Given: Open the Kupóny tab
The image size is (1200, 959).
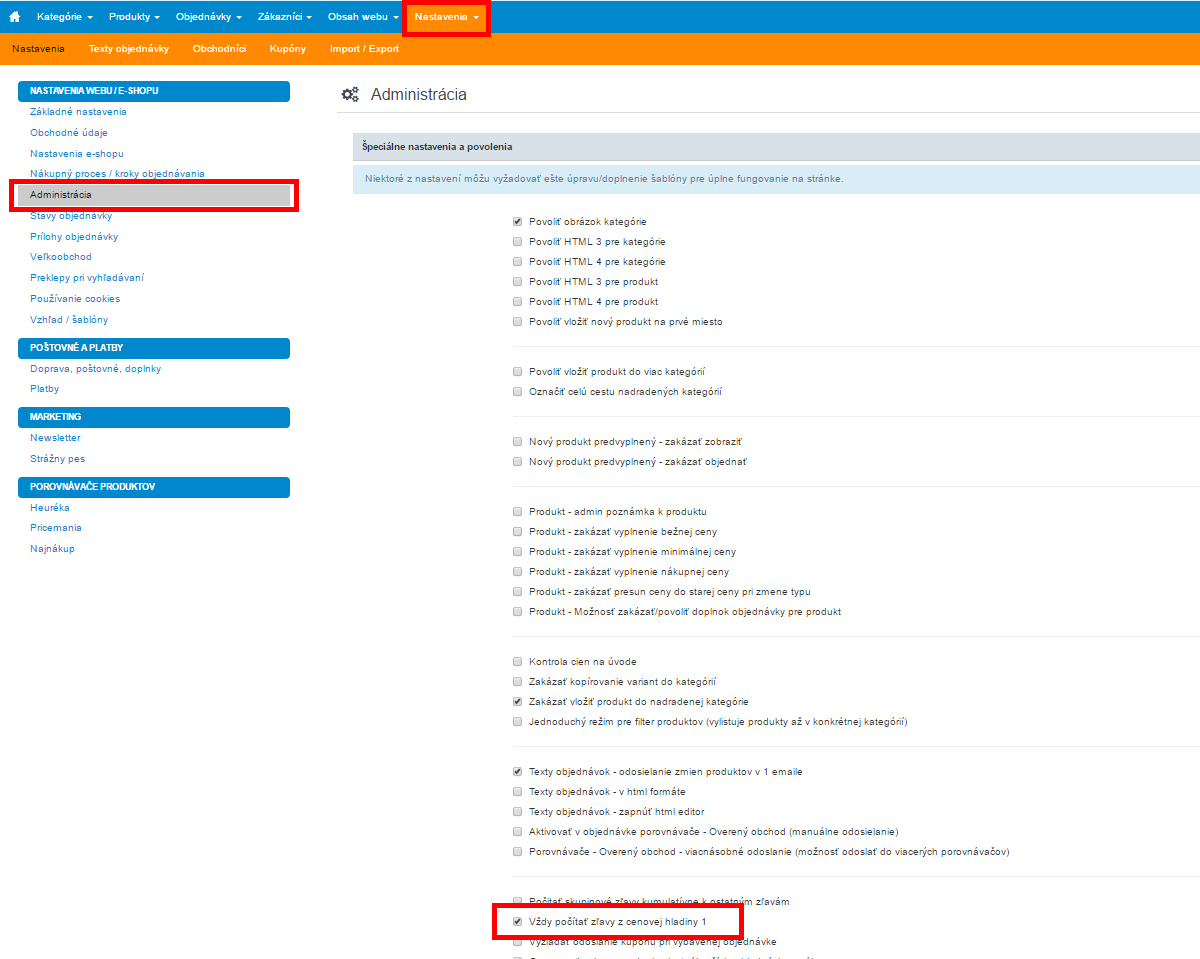Looking at the screenshot, I should (288, 48).
